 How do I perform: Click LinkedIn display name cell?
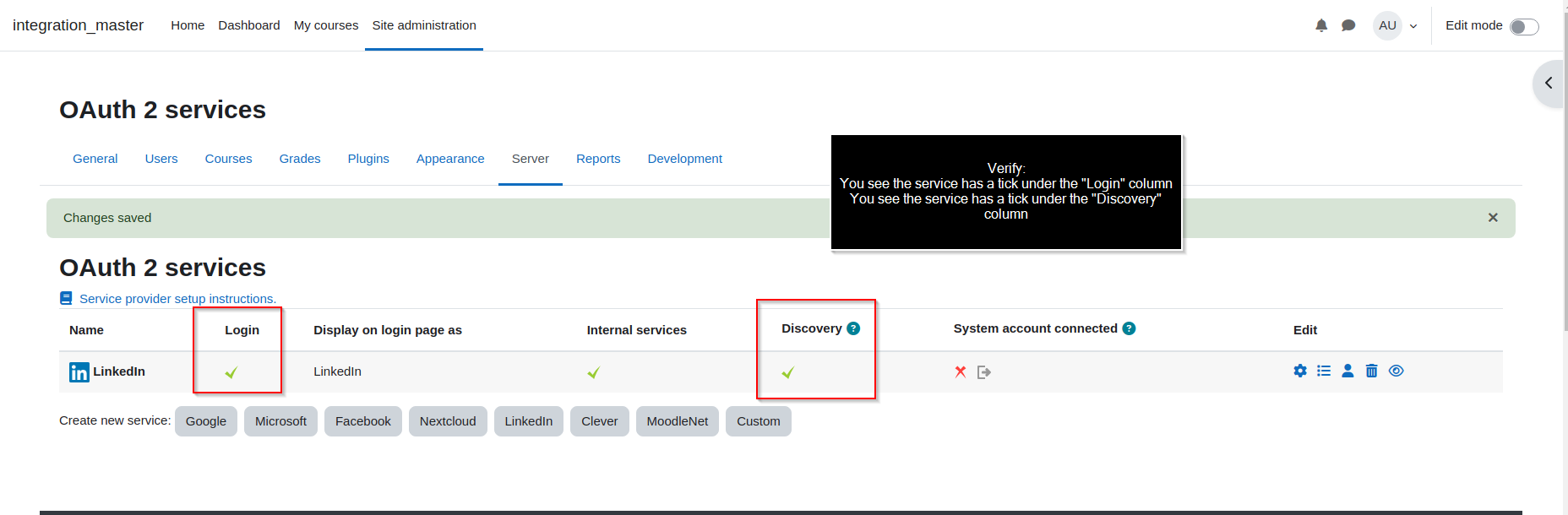[337, 371]
